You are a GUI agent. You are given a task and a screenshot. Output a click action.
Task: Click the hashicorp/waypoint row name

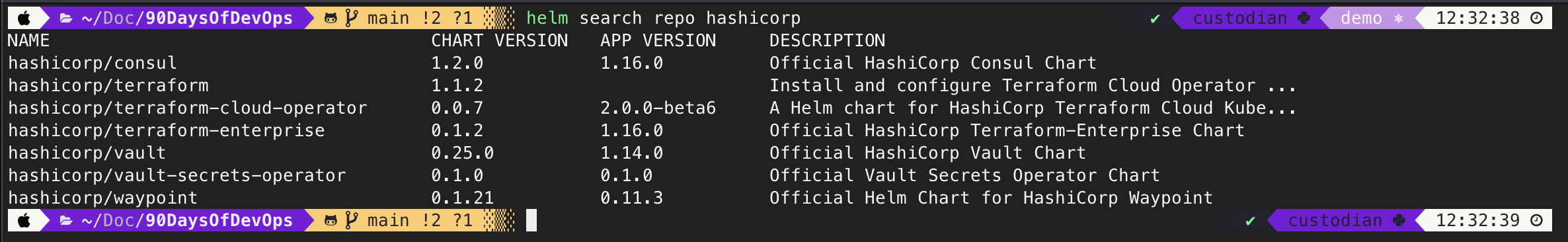coord(103,198)
